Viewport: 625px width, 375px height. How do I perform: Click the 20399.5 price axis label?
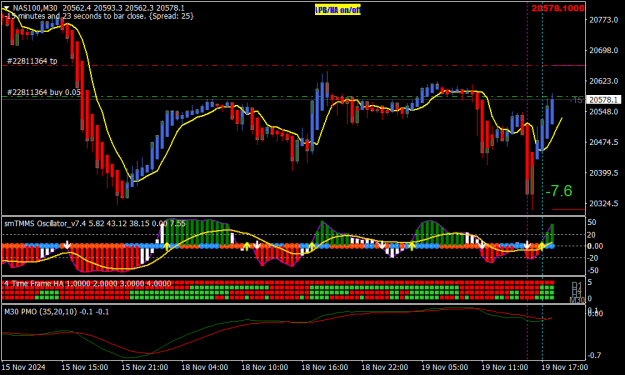click(x=603, y=173)
